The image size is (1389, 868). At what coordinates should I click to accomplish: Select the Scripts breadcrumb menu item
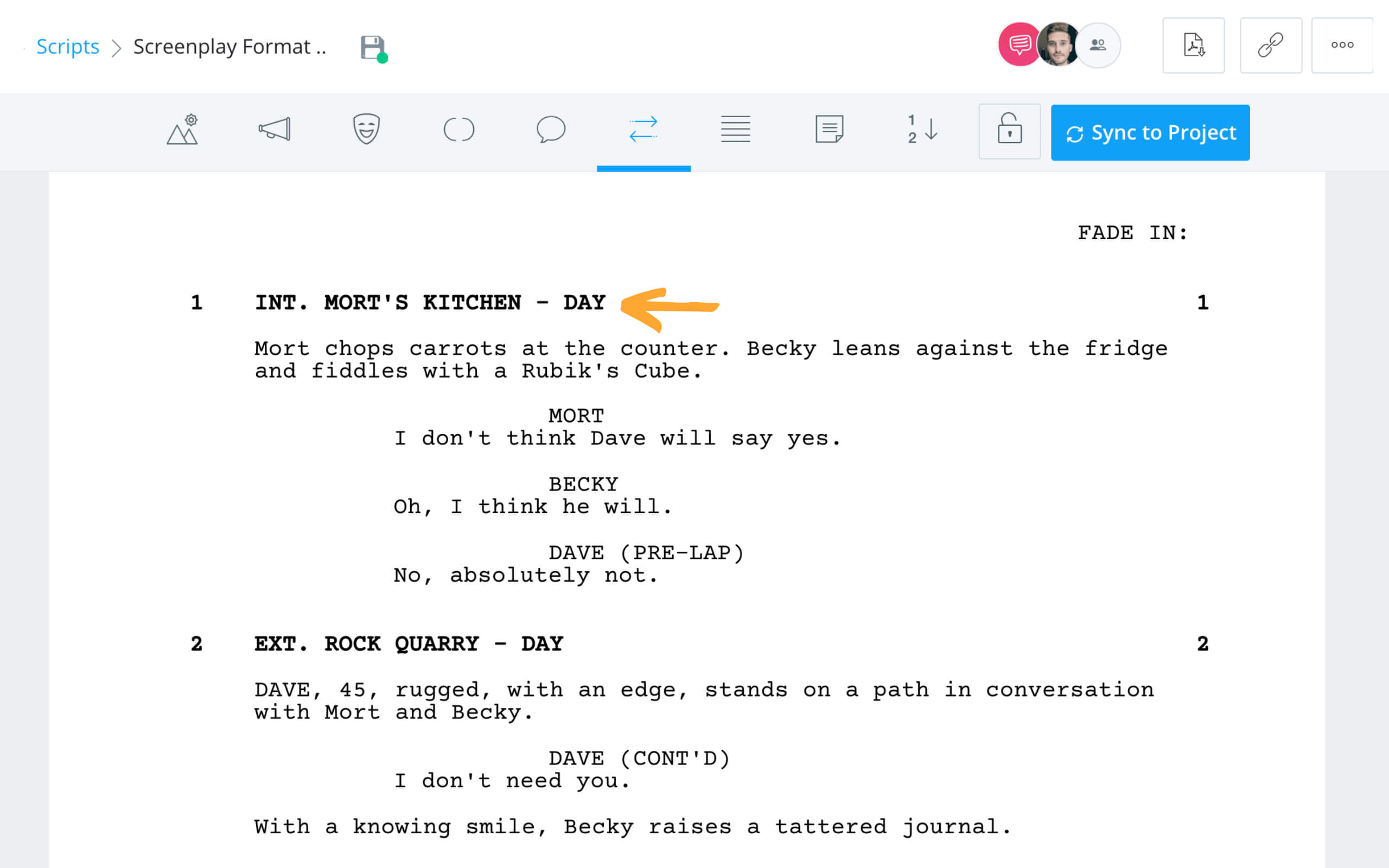pyautogui.click(x=67, y=45)
